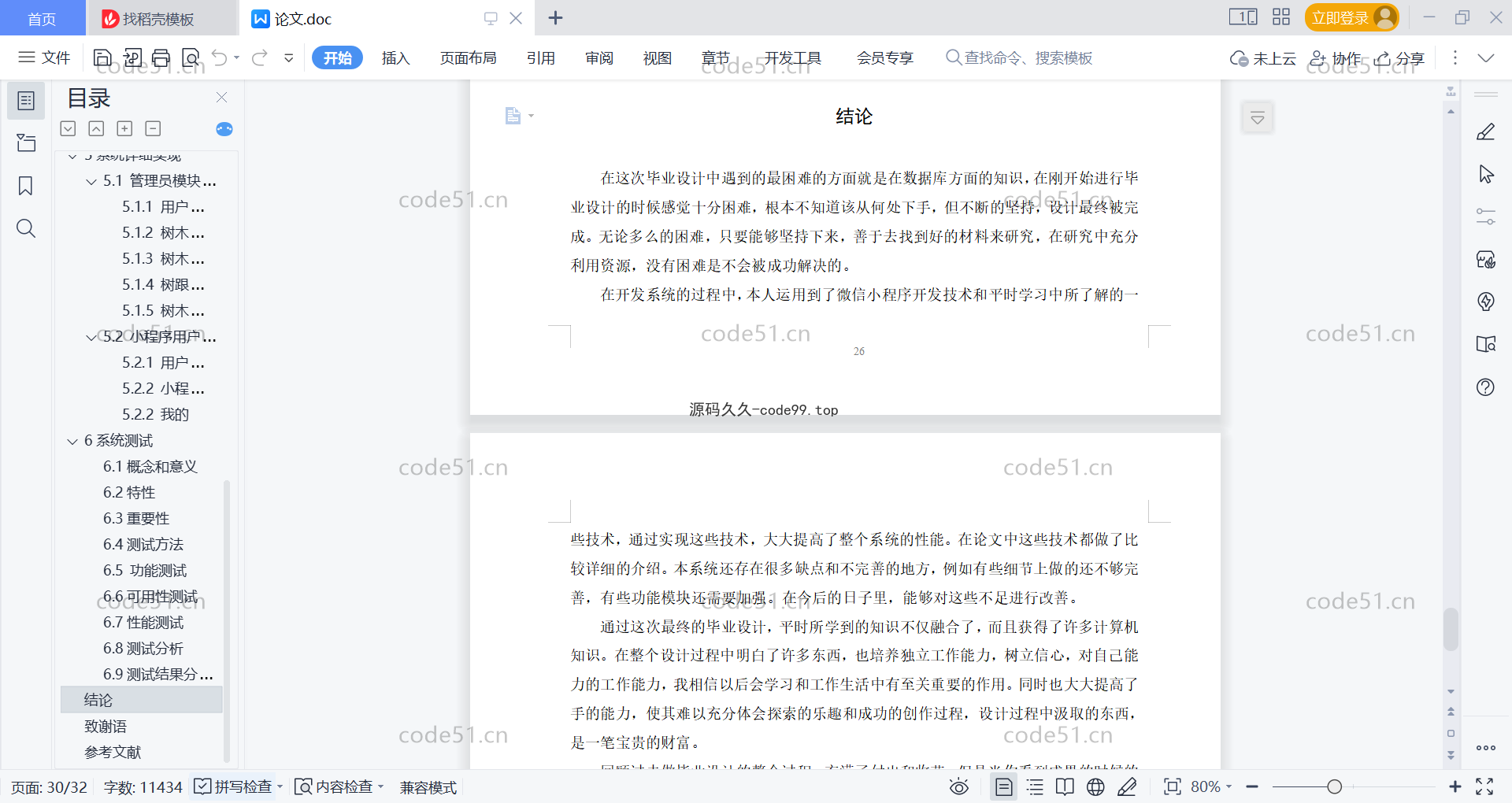The height and width of the screenshot is (803, 1512).
Task: Toggle 拼写检查 spell check
Action: [x=238, y=786]
